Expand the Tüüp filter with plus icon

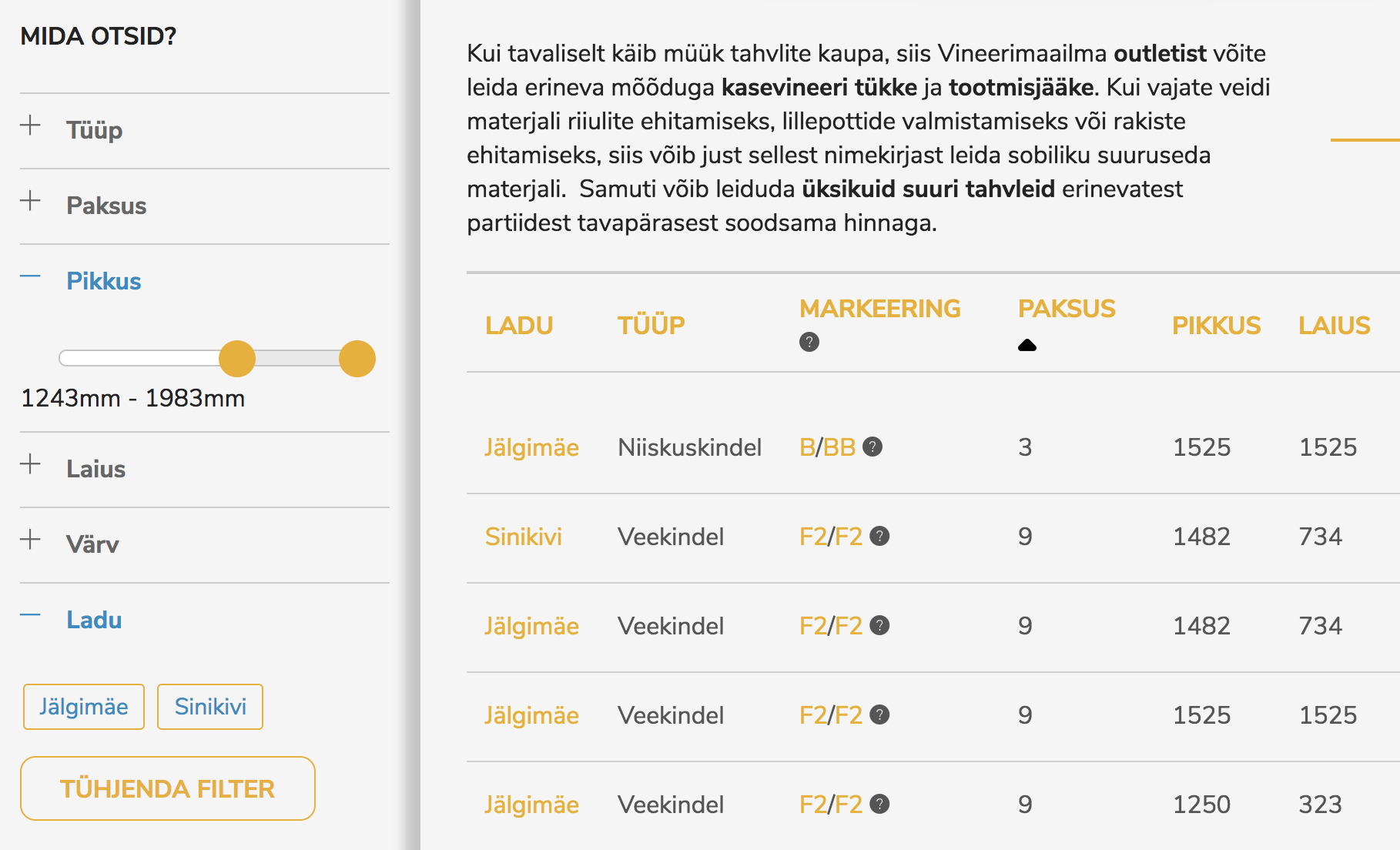tap(30, 125)
